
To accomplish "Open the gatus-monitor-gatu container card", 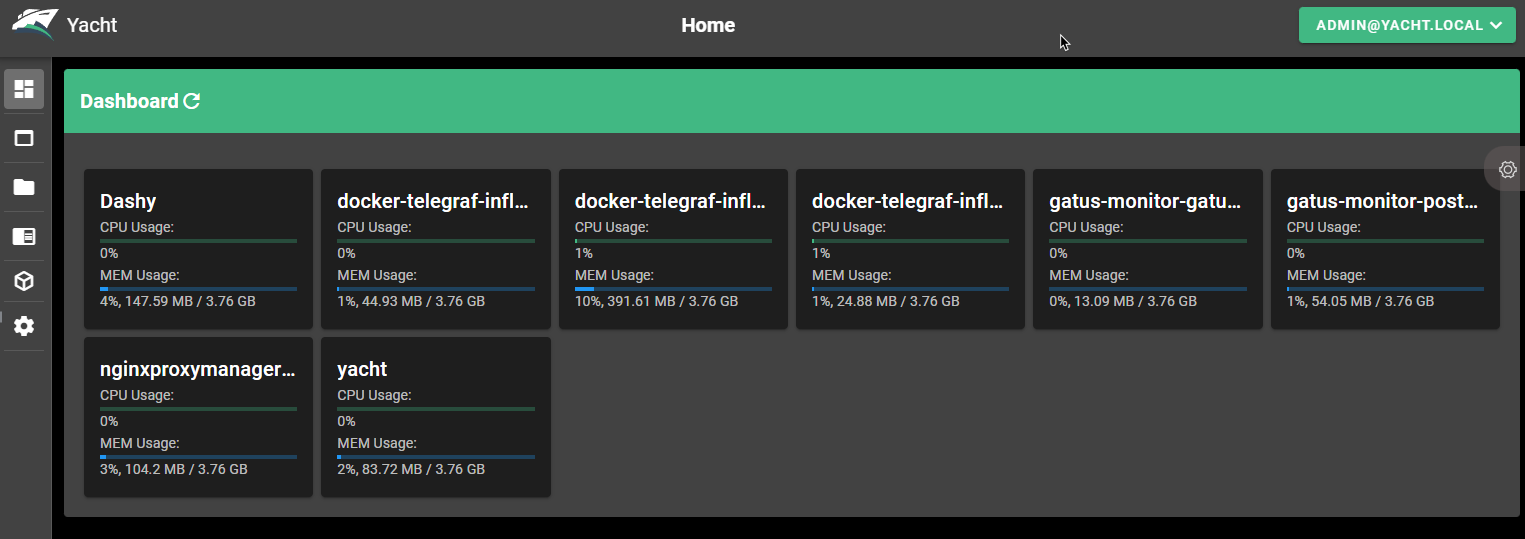I will coord(1148,249).
